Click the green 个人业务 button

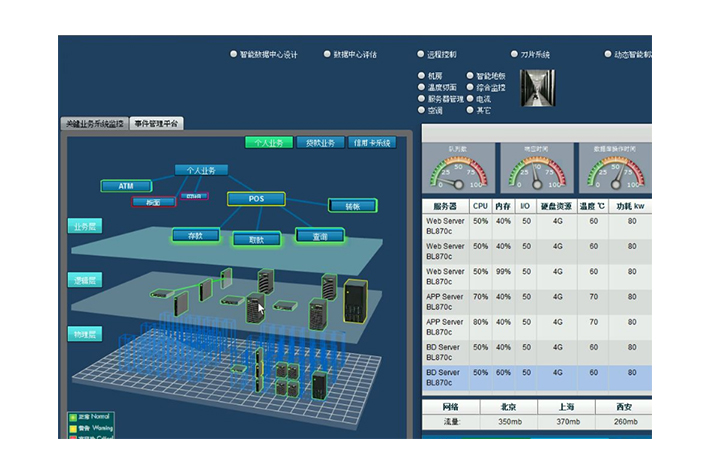click(269, 143)
